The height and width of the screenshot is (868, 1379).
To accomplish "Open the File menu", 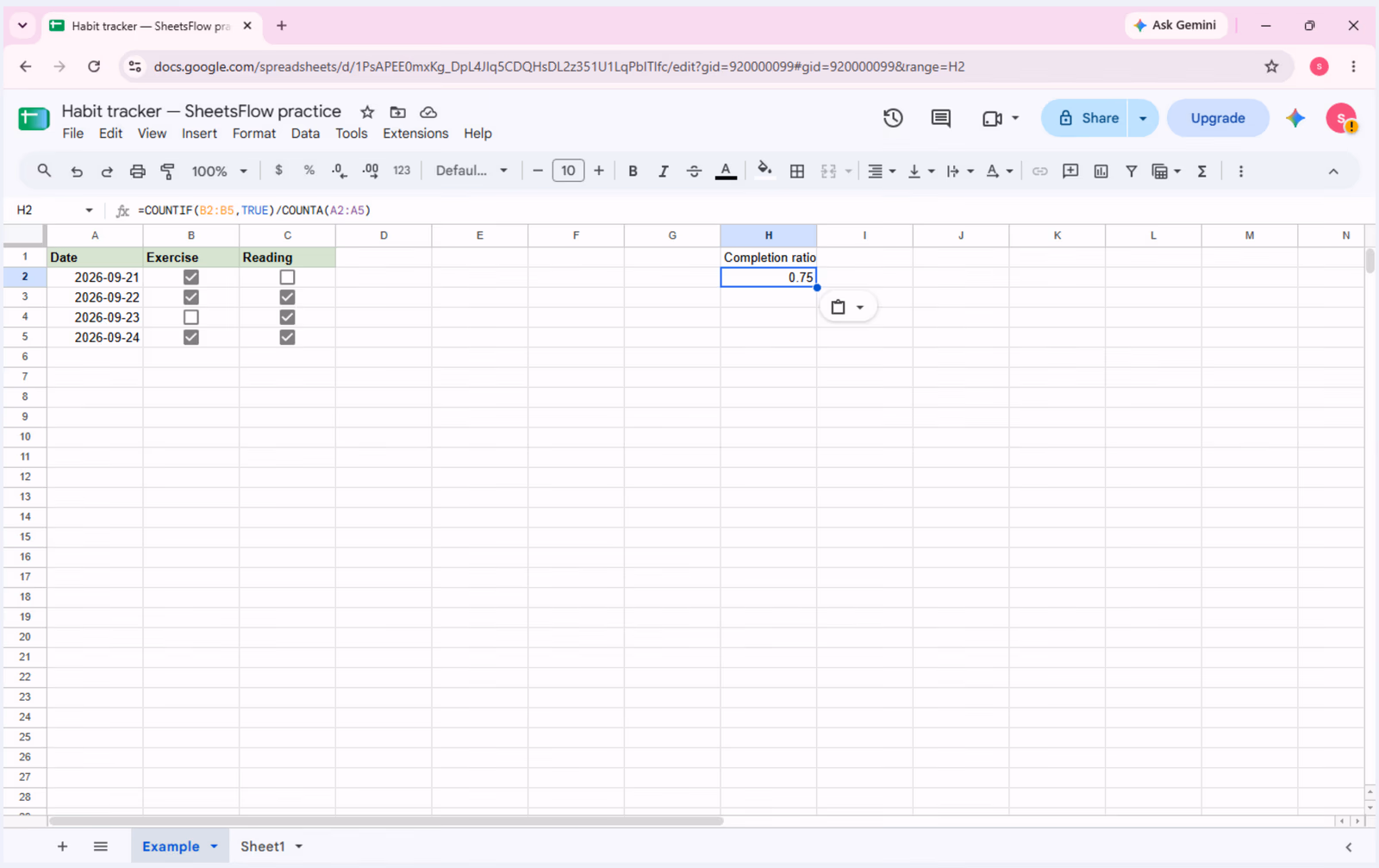I will (73, 134).
